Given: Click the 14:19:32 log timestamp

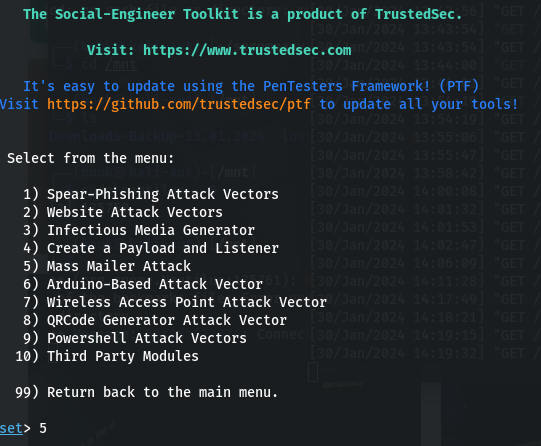Looking at the screenshot, I should [445, 353].
